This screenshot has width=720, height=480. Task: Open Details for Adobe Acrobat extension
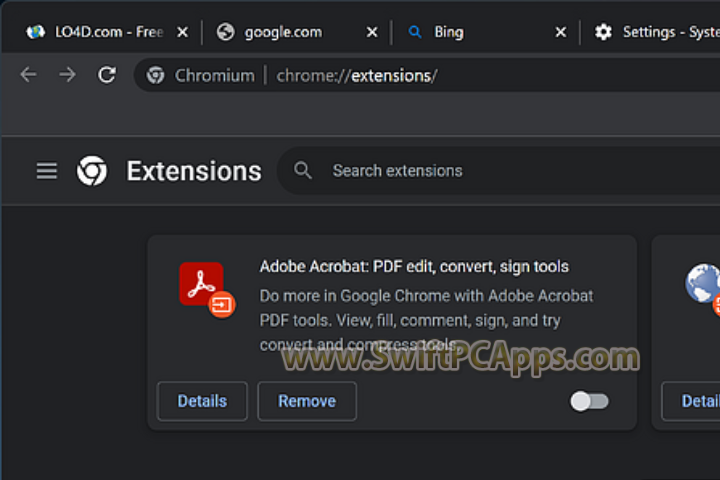point(202,401)
